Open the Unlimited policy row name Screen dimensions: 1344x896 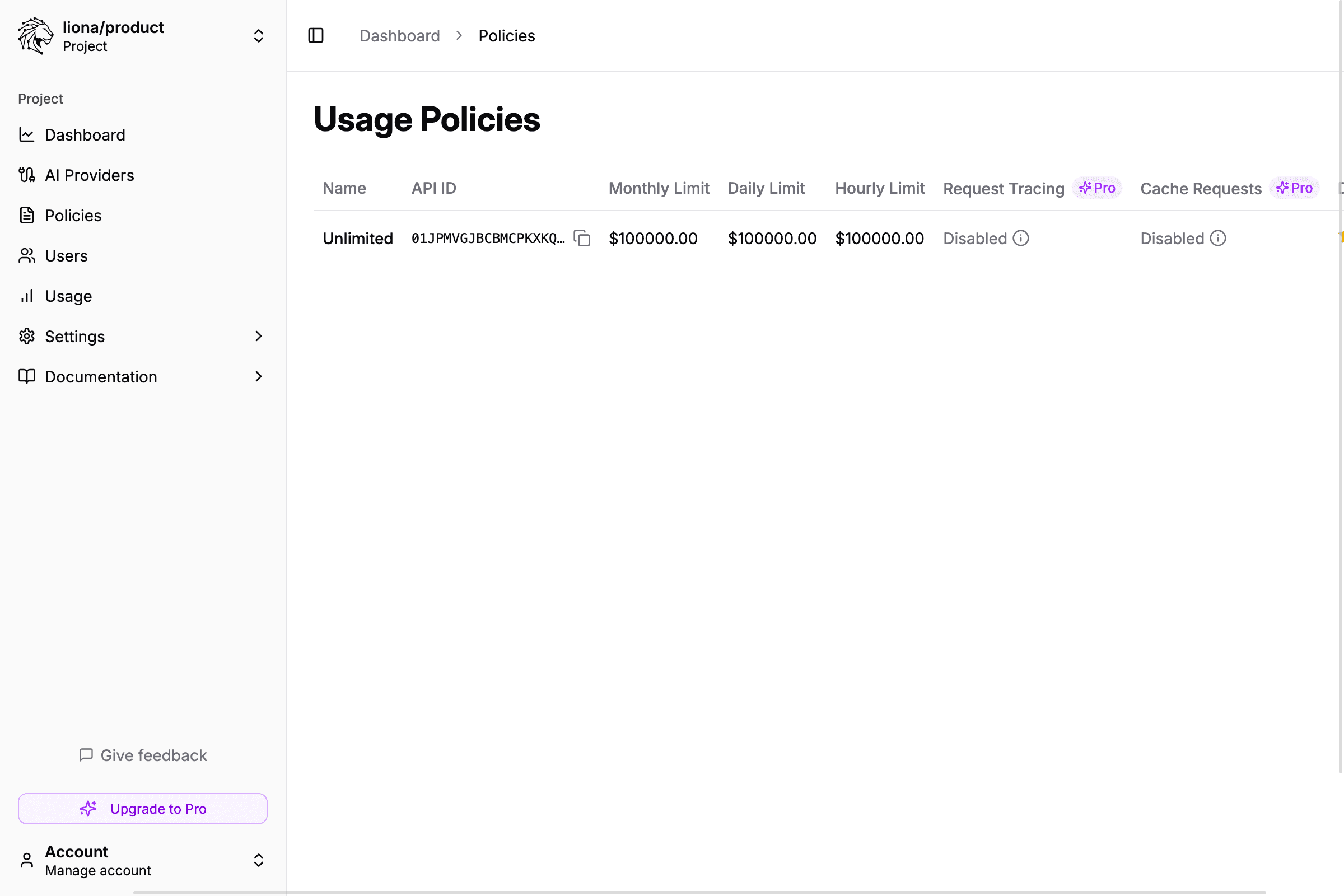point(358,239)
